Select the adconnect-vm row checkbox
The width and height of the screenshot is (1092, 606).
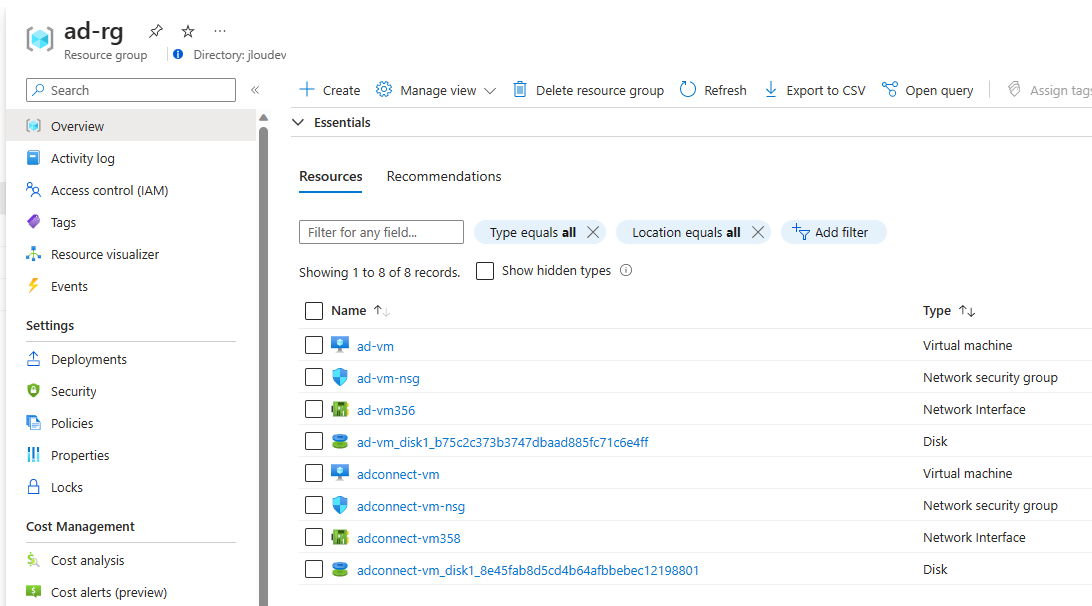[314, 474]
